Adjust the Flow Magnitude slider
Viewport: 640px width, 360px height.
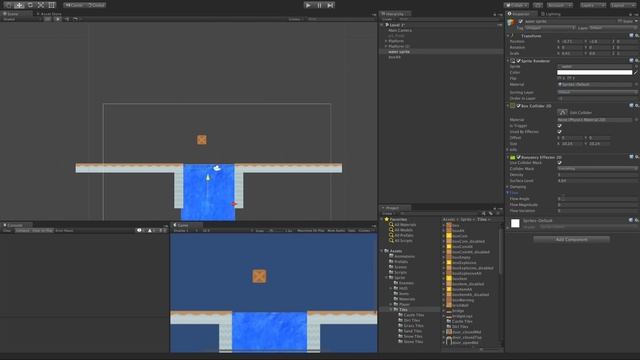[597, 204]
